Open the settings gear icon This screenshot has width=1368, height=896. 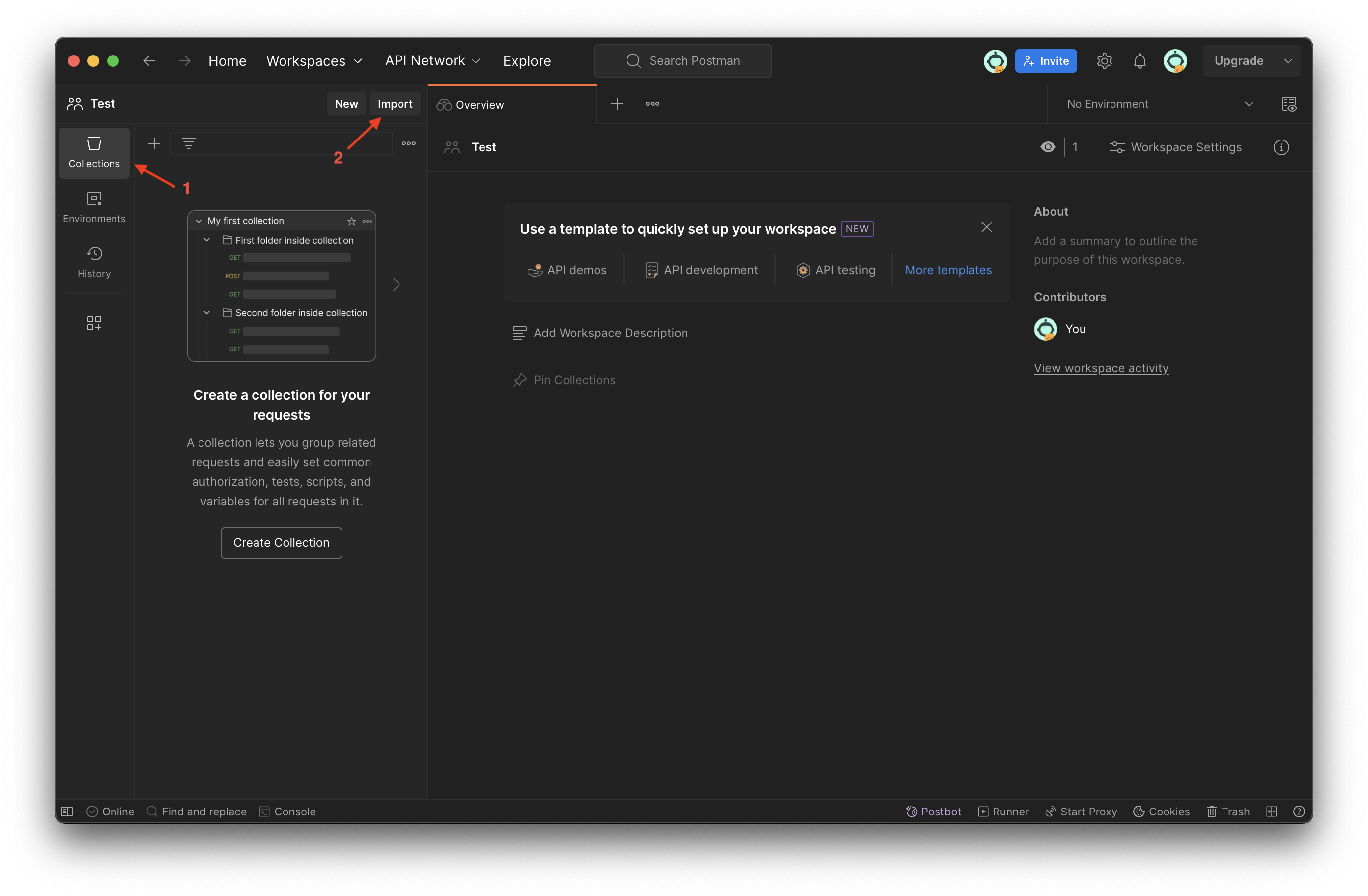(x=1104, y=61)
